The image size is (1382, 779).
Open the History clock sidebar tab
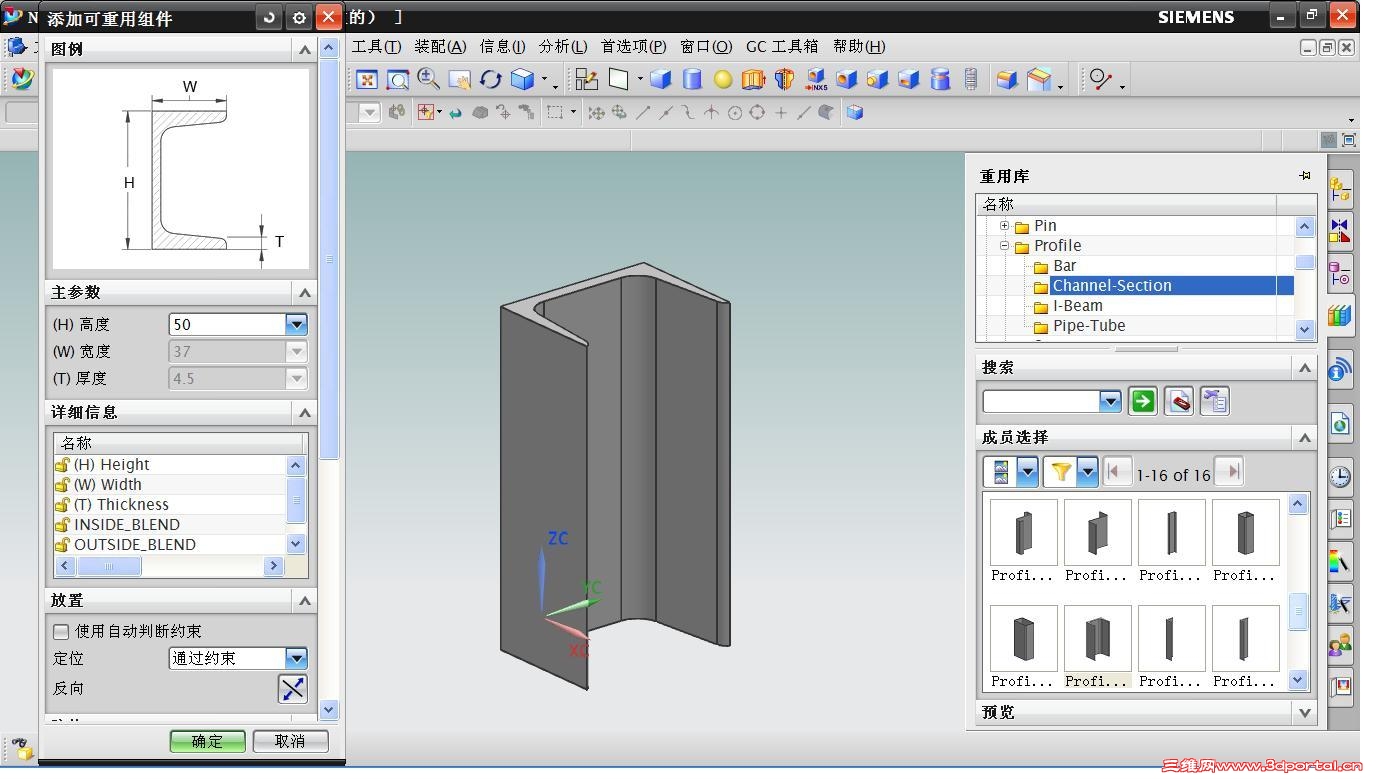[1340, 476]
